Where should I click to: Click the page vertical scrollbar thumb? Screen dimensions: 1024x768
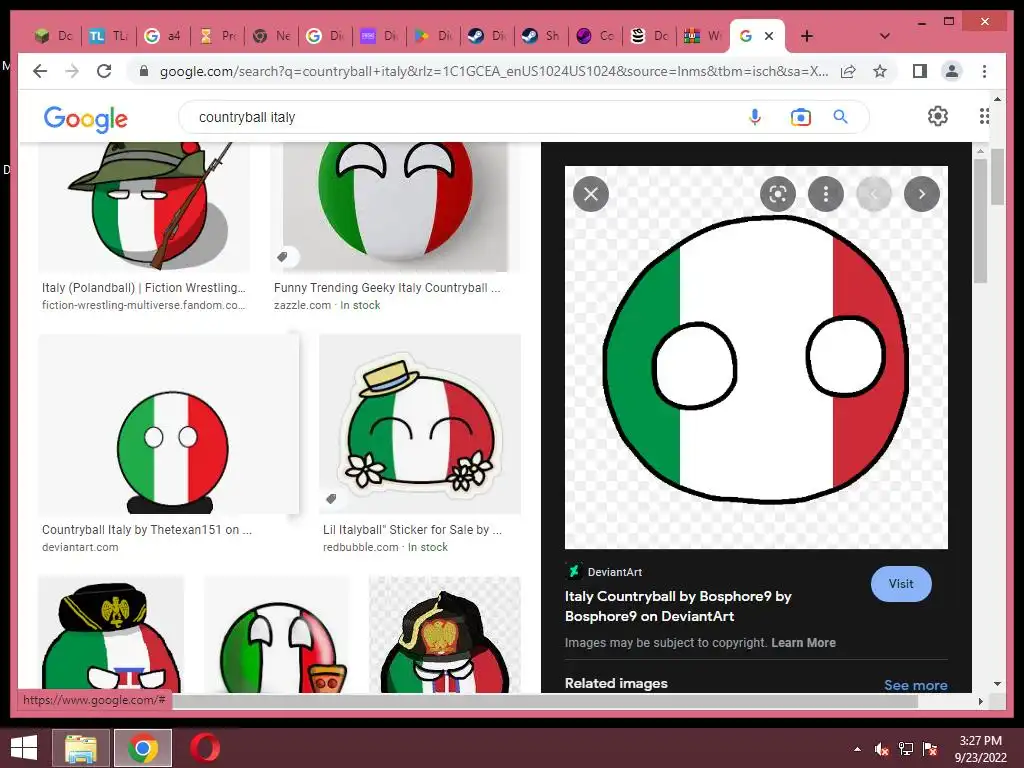pos(997,176)
